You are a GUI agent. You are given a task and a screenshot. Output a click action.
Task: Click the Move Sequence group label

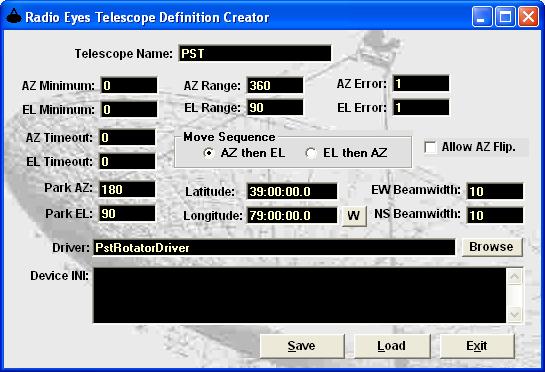(x=229, y=137)
